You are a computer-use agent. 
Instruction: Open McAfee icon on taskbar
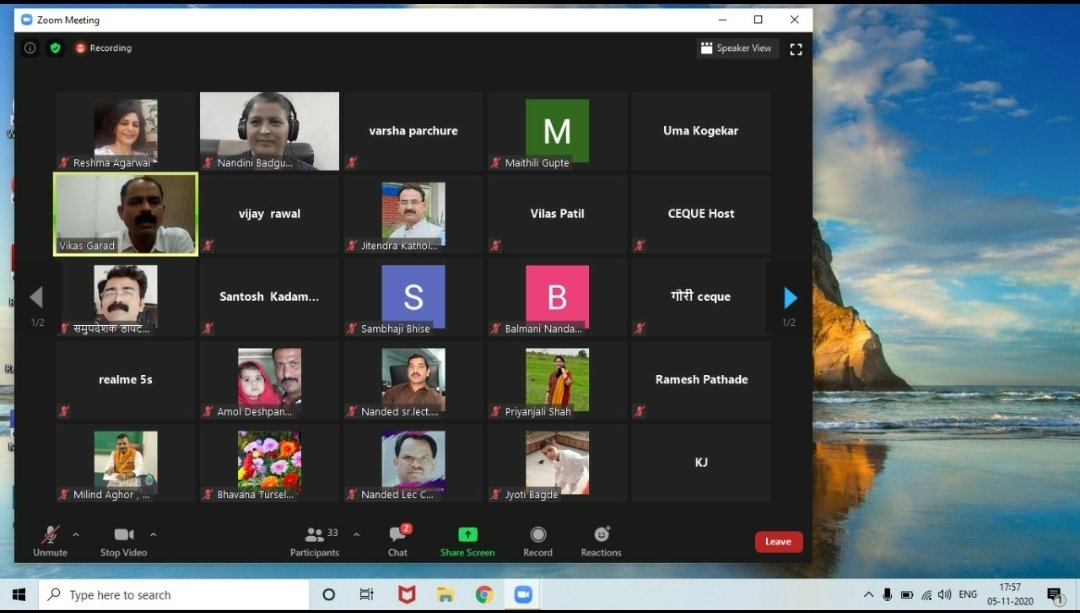(x=407, y=594)
